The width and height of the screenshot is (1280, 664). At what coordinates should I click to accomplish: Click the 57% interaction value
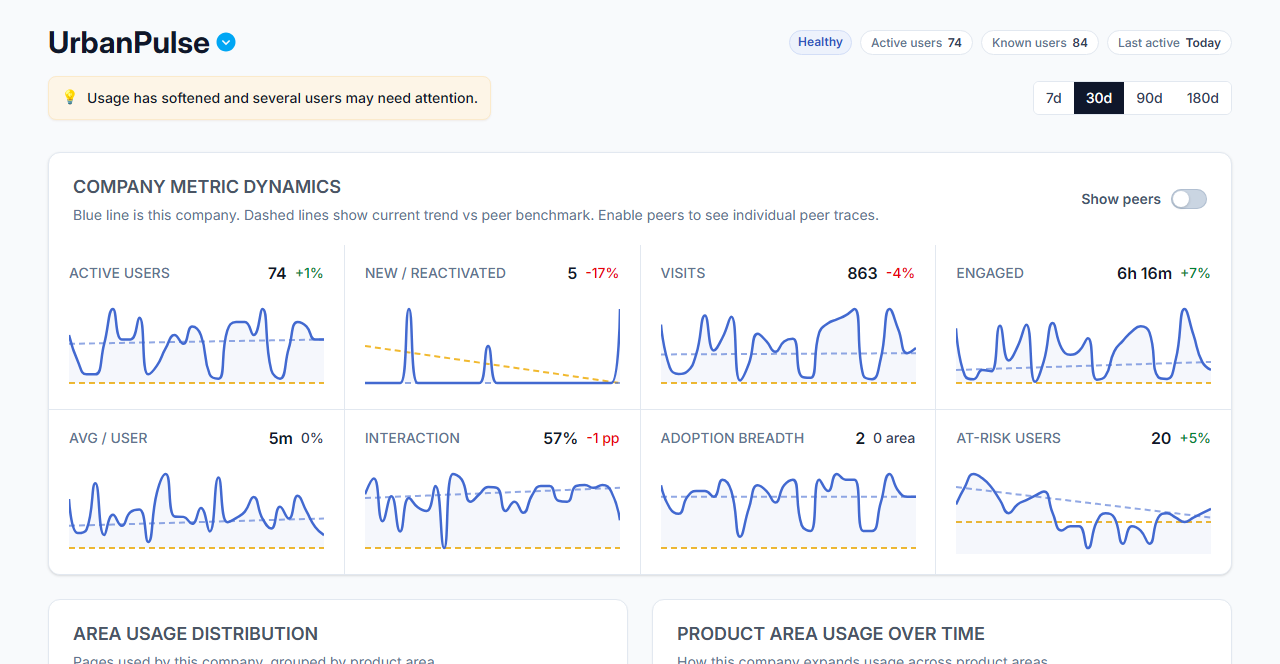[x=560, y=438]
